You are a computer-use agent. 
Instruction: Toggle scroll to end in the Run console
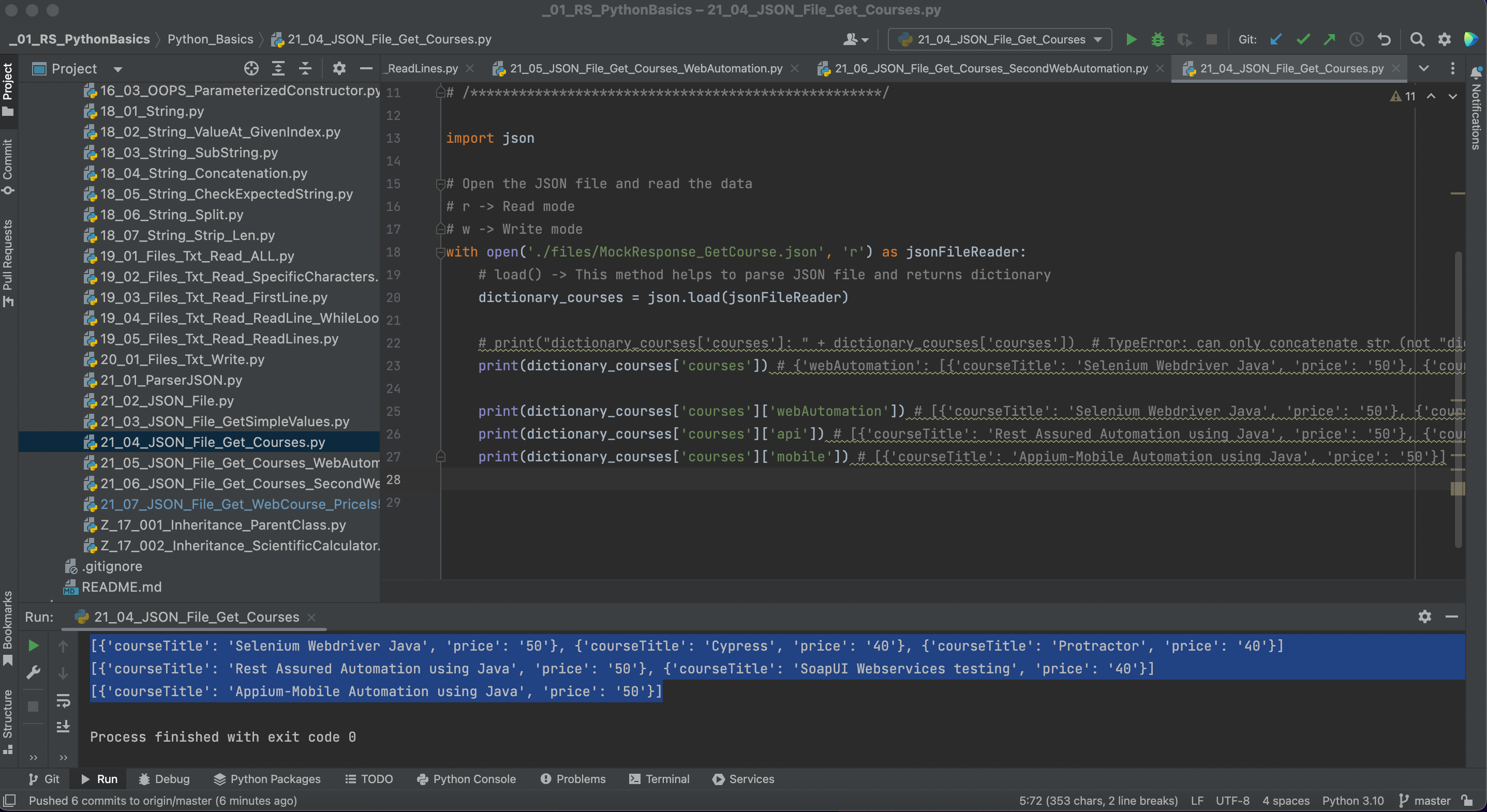point(63,726)
